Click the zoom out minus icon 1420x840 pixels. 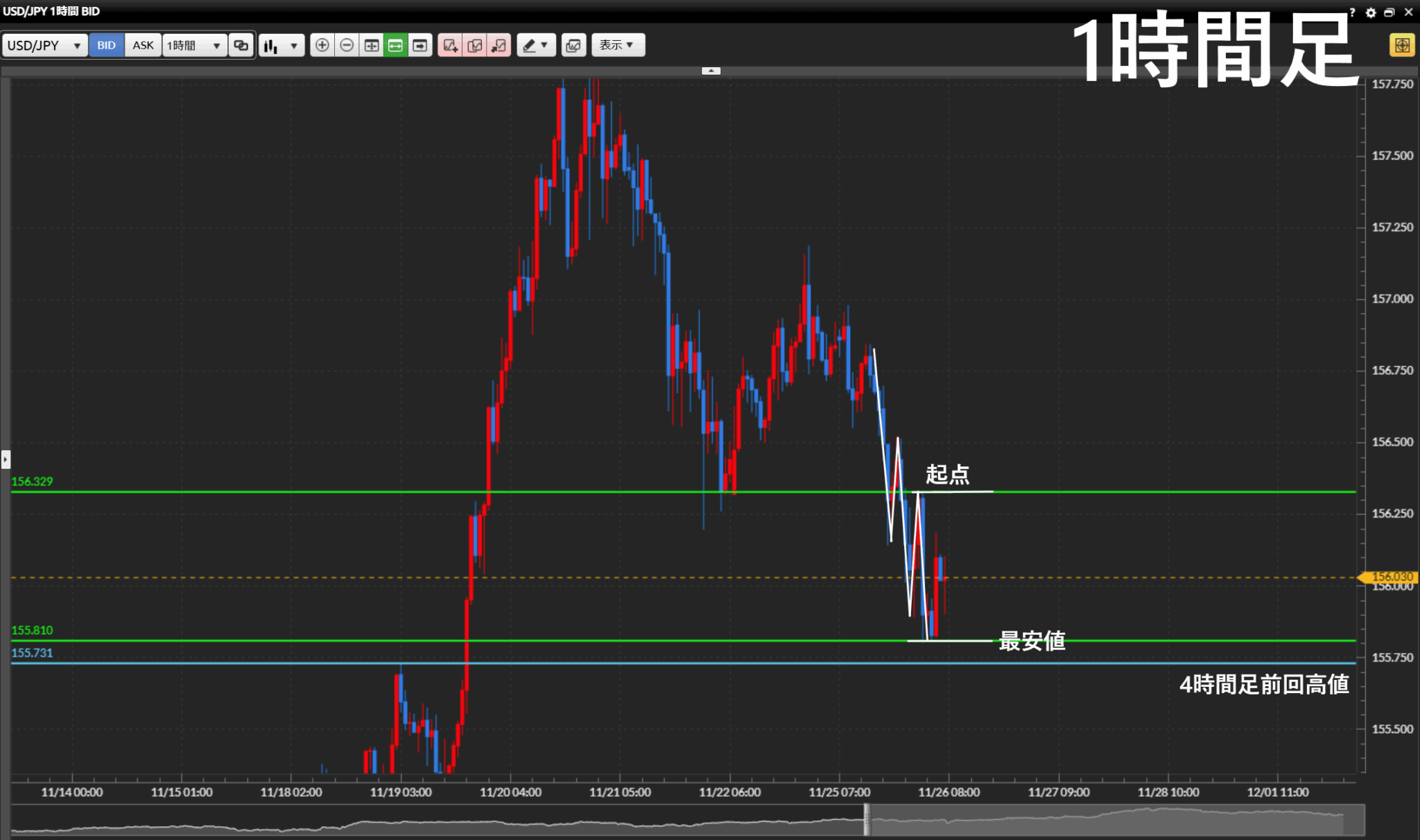tap(347, 46)
